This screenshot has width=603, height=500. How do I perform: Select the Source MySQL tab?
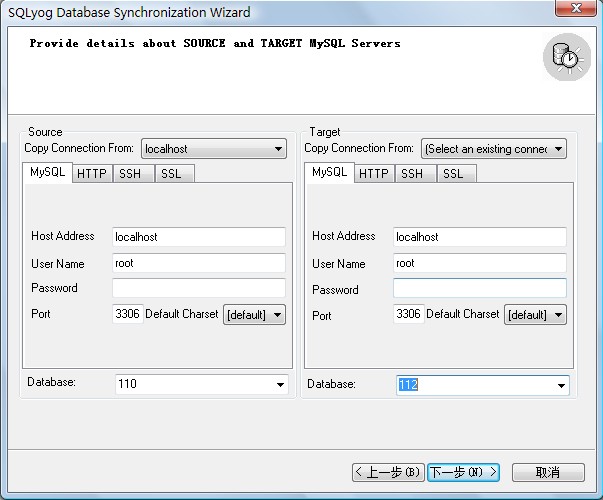click(x=47, y=172)
